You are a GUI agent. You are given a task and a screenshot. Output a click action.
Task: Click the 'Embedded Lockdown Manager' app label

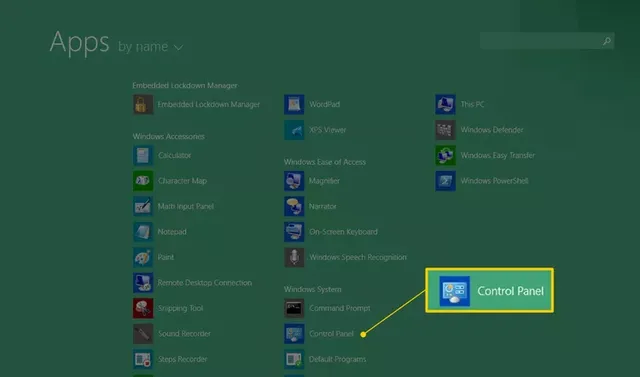point(209,104)
